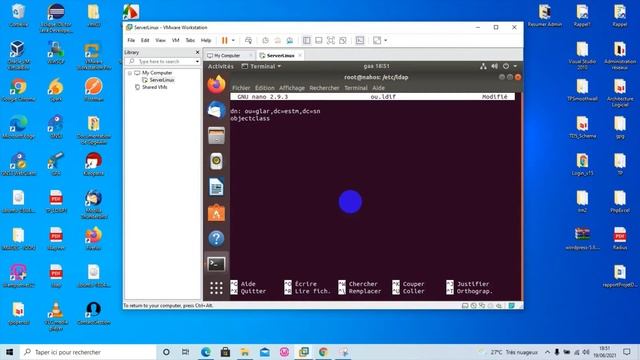The width and height of the screenshot is (640, 360).
Task: Select ServerLinux in the library tree
Action: pos(162,80)
